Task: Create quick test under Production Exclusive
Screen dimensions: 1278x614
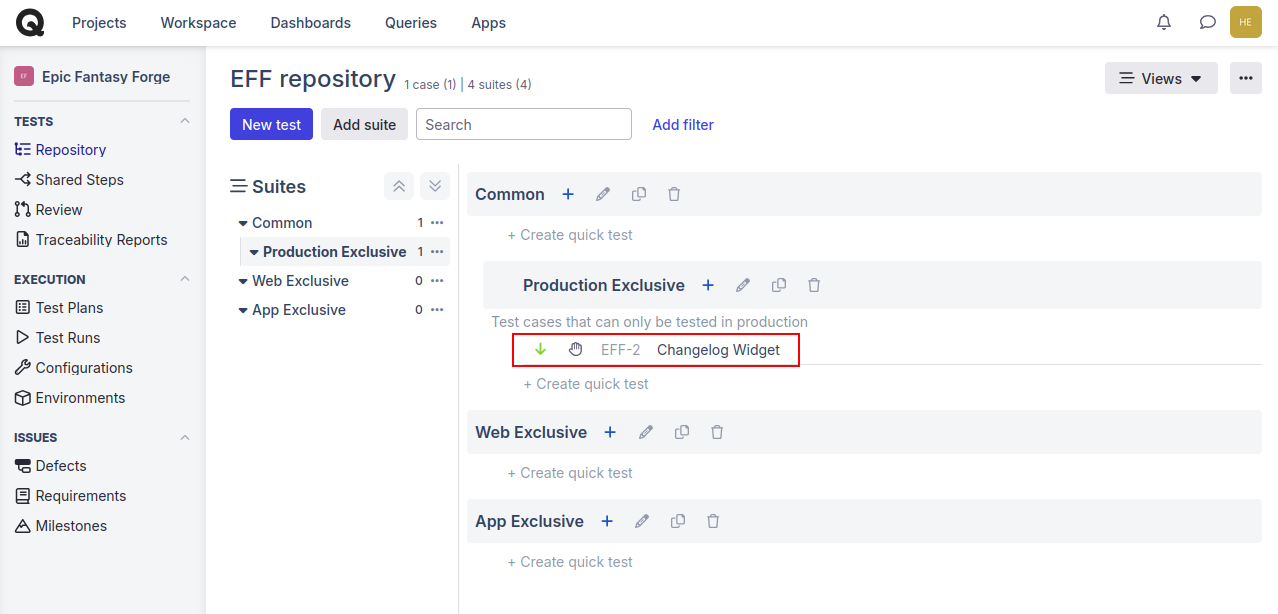Action: coord(586,384)
